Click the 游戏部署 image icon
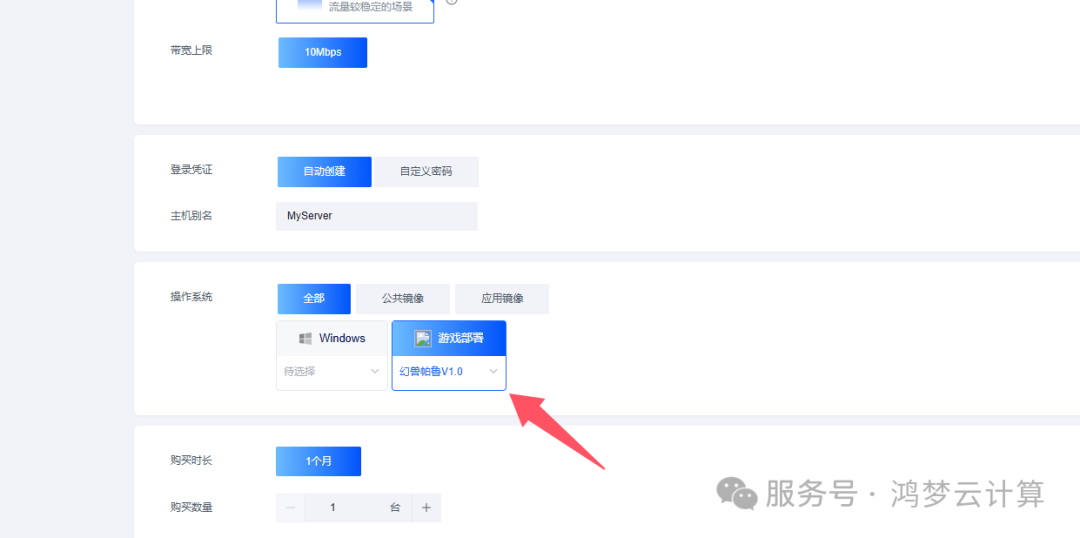The image size is (1080, 538). [422, 338]
